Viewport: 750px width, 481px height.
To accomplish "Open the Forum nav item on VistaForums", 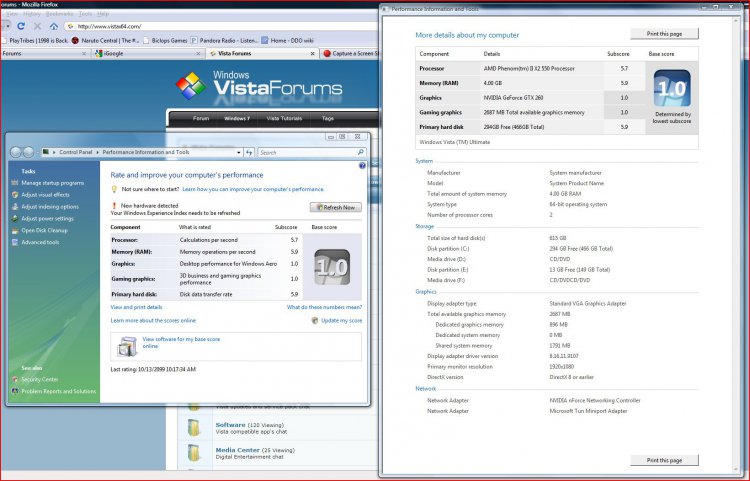I will [x=201, y=118].
